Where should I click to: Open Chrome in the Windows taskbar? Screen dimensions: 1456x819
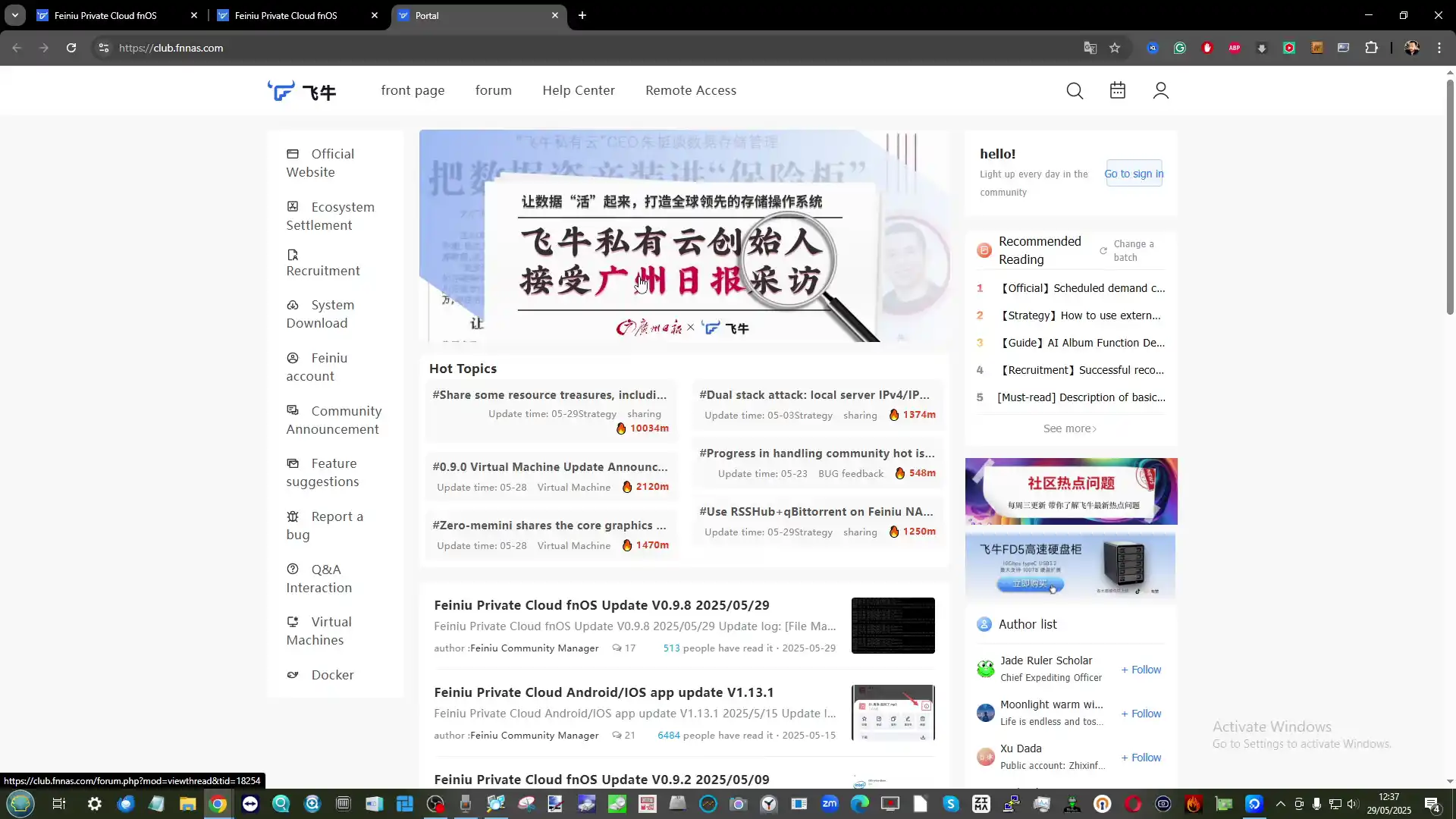(x=218, y=804)
